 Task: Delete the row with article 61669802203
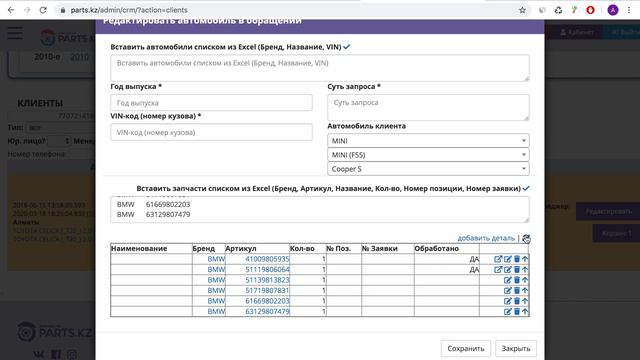click(517, 301)
